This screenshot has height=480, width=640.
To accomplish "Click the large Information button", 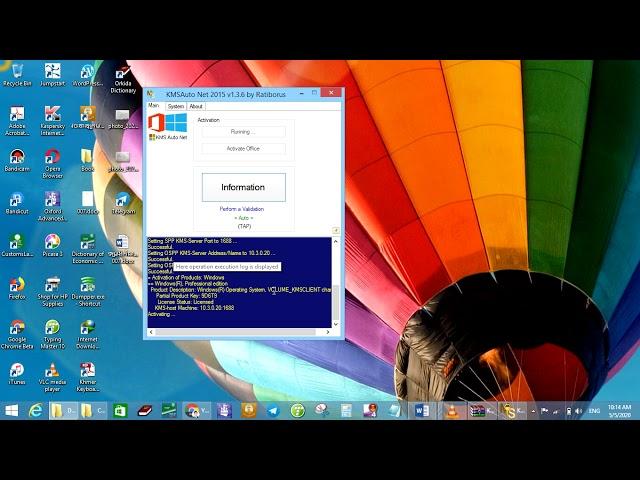I will pos(243,187).
